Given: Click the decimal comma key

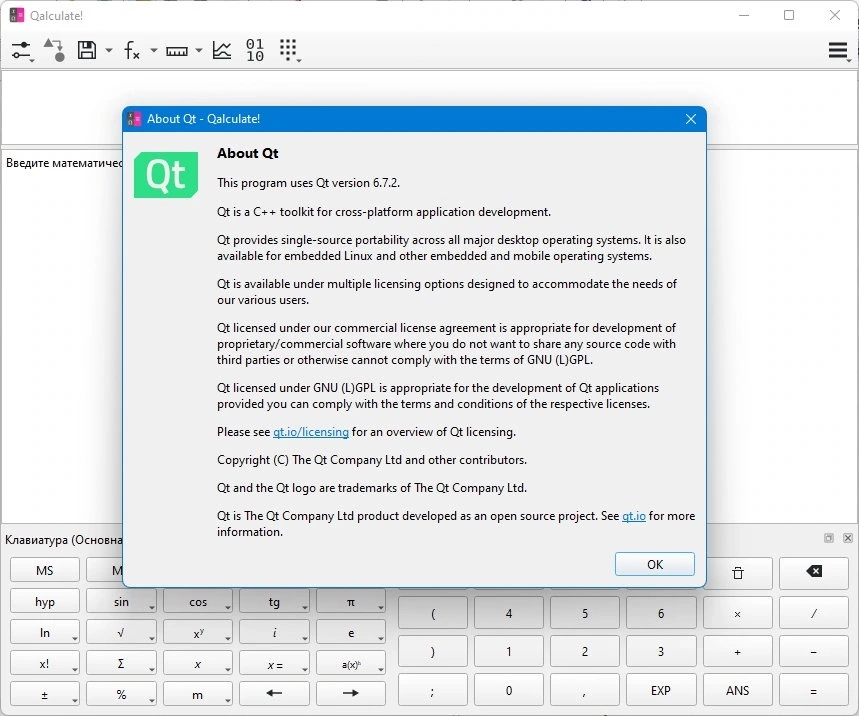Looking at the screenshot, I should 585,690.
